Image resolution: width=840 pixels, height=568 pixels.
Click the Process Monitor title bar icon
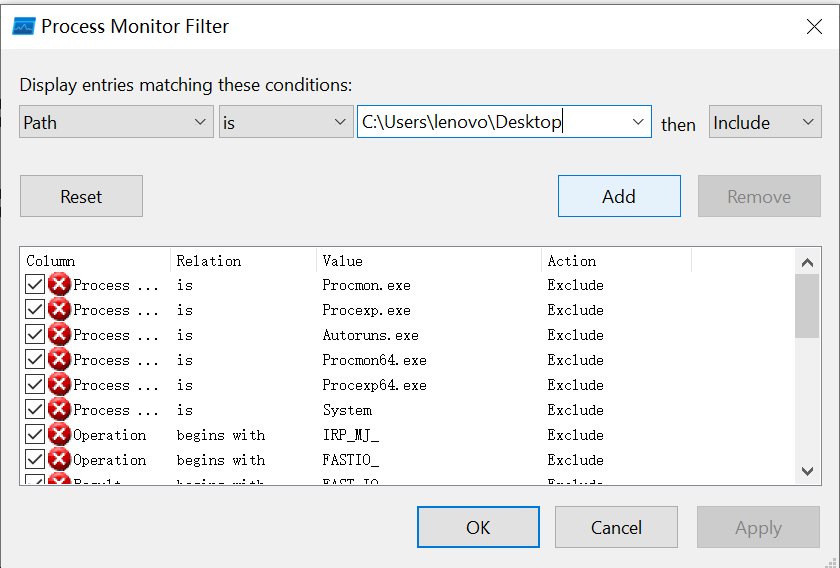click(24, 27)
